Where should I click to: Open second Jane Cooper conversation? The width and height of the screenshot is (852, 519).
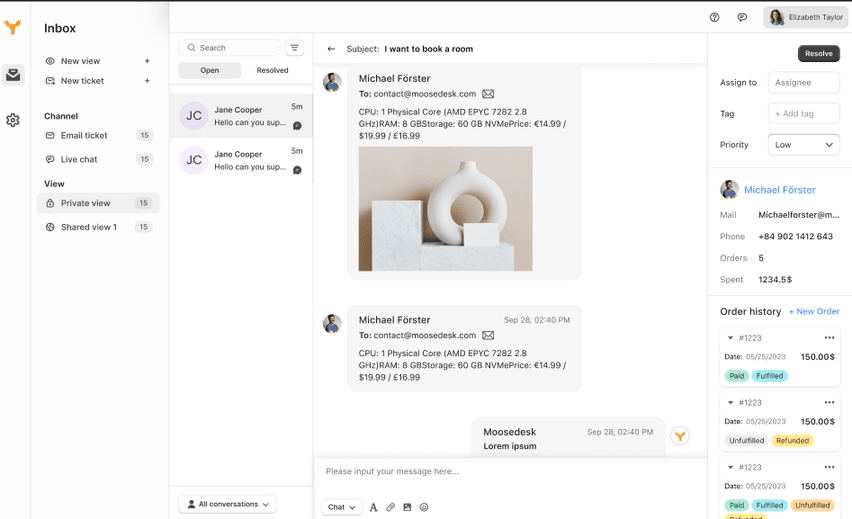pos(241,160)
